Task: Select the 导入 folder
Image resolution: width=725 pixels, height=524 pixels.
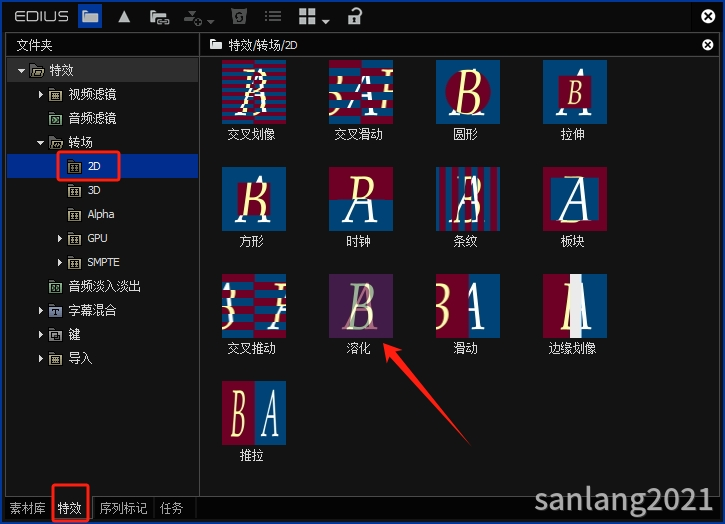Action: point(102,358)
